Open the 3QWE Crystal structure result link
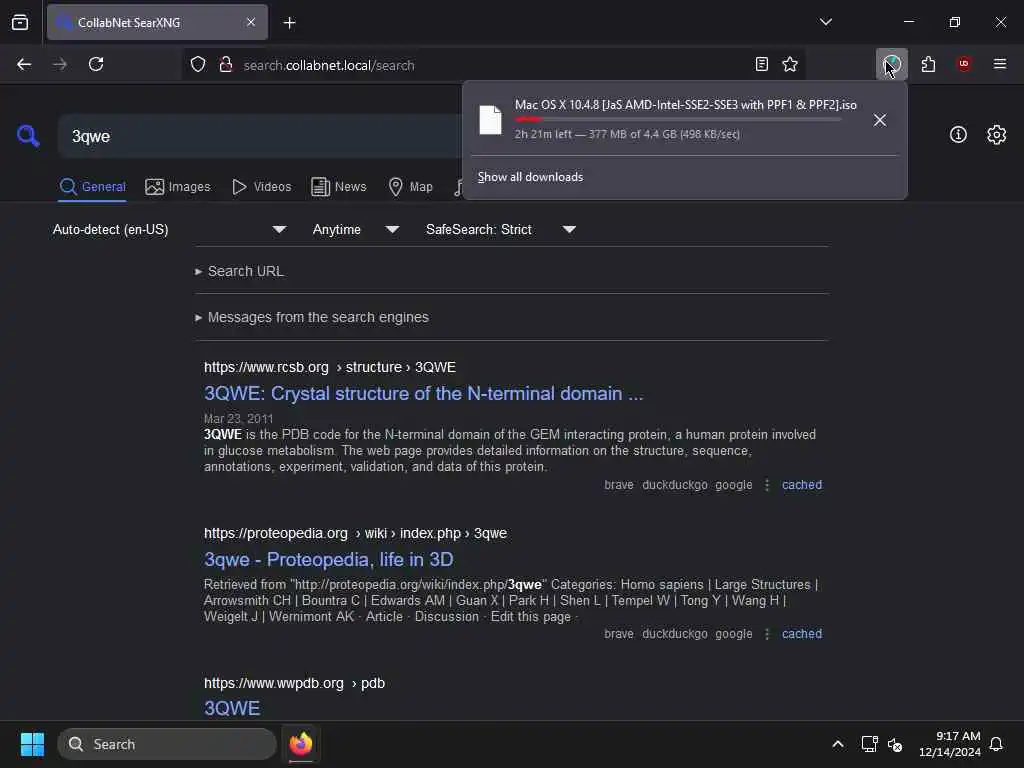 click(423, 393)
